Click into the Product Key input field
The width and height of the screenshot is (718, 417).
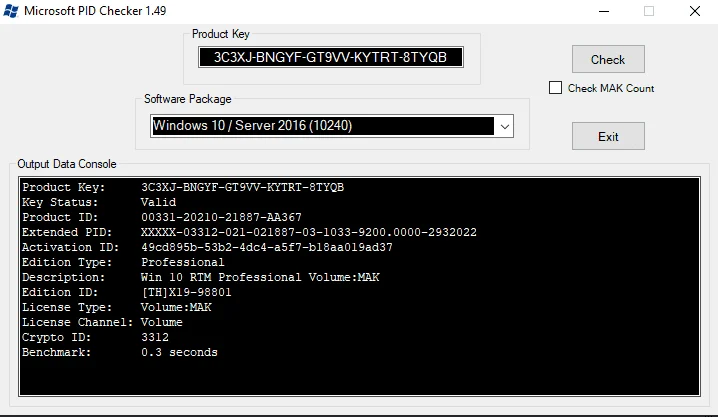pos(331,57)
